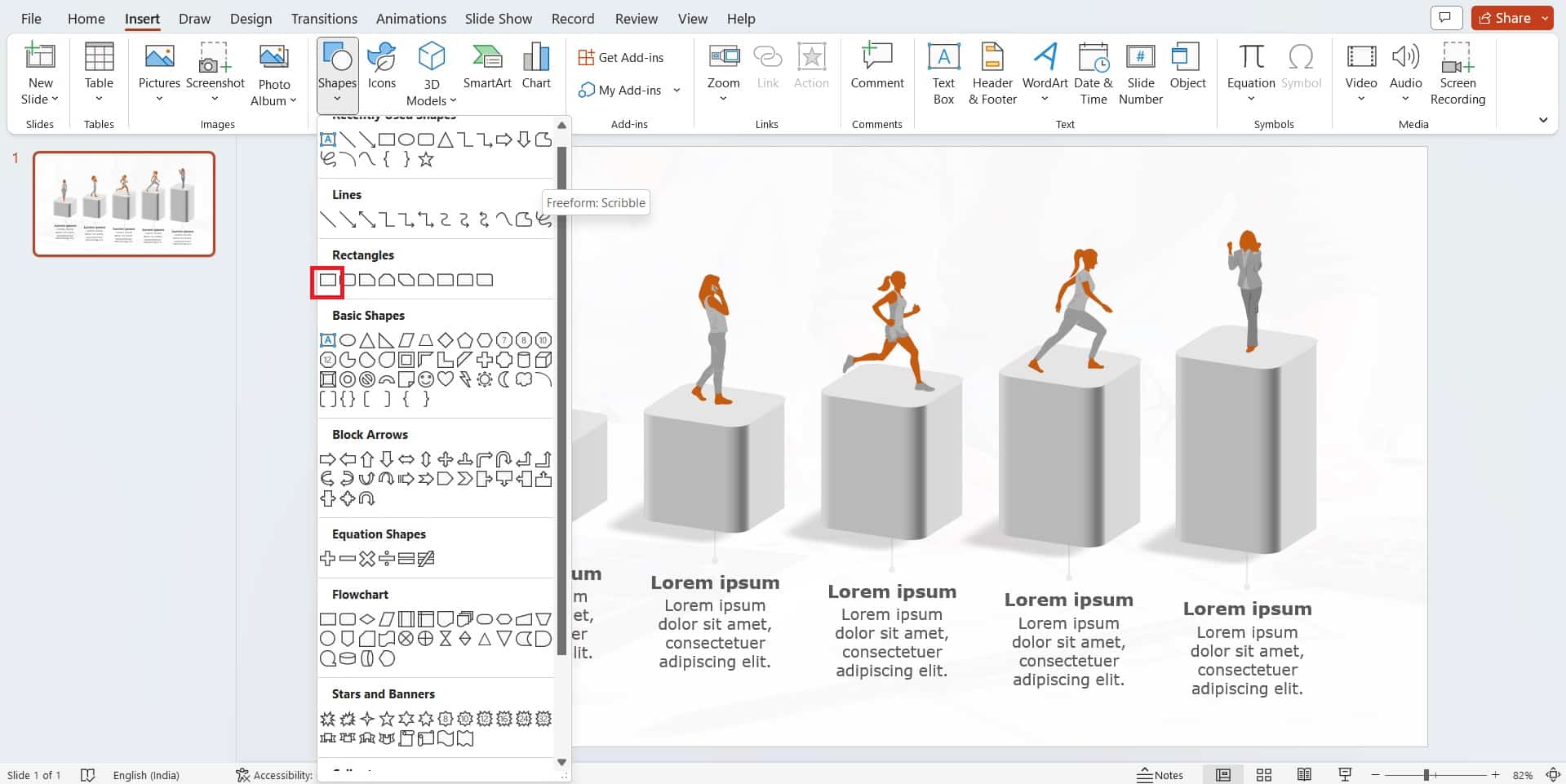1566x784 pixels.
Task: Insert WordArt
Action: 1045,71
